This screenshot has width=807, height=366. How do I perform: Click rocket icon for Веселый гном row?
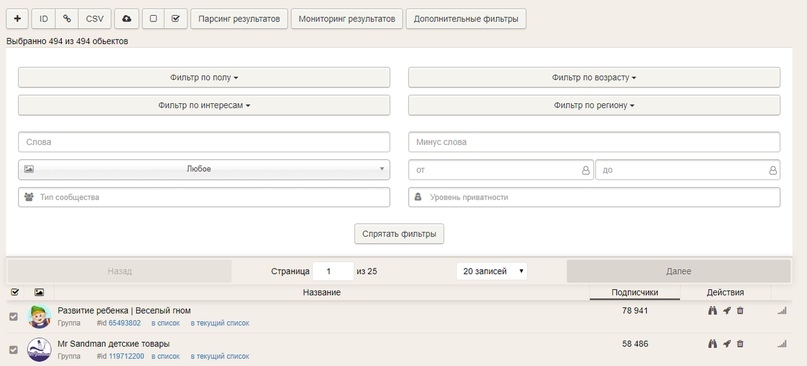tap(727, 310)
